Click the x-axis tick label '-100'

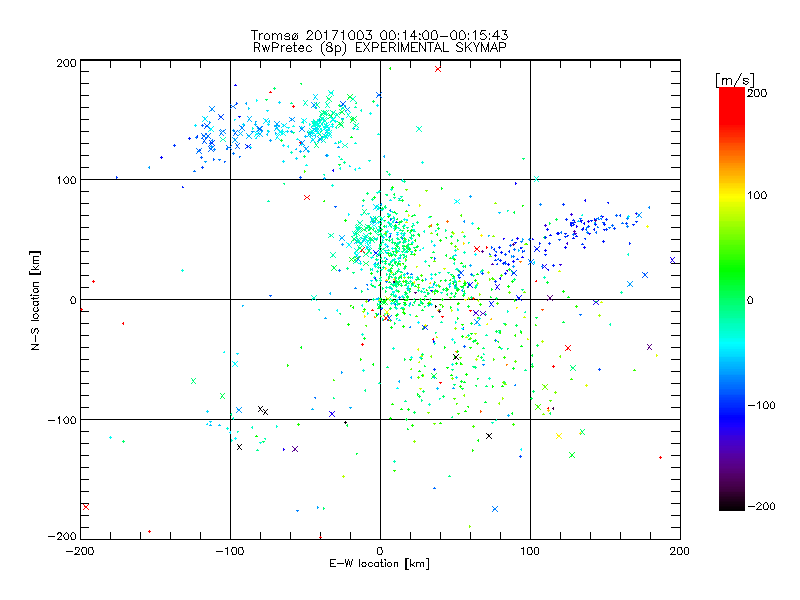pos(230,552)
